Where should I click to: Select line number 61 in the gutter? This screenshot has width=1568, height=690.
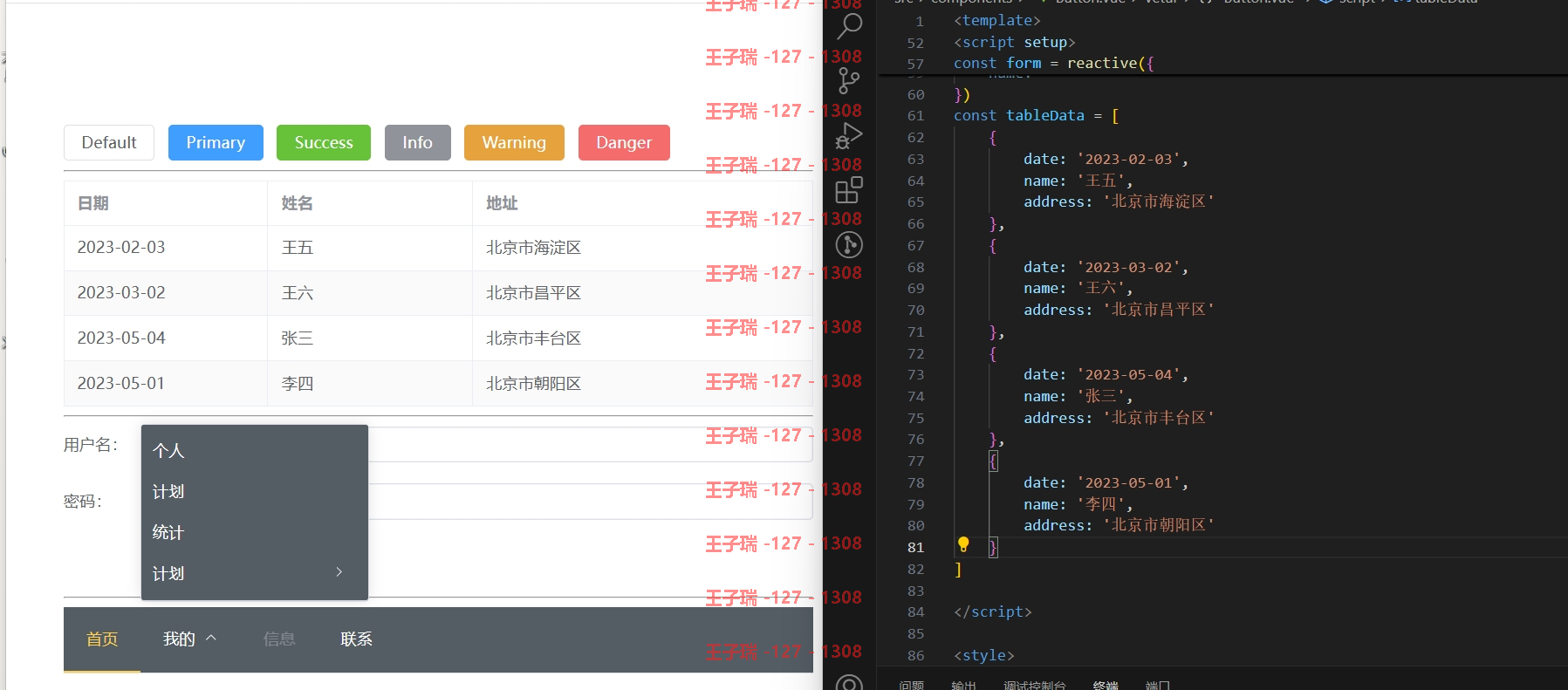click(915, 115)
